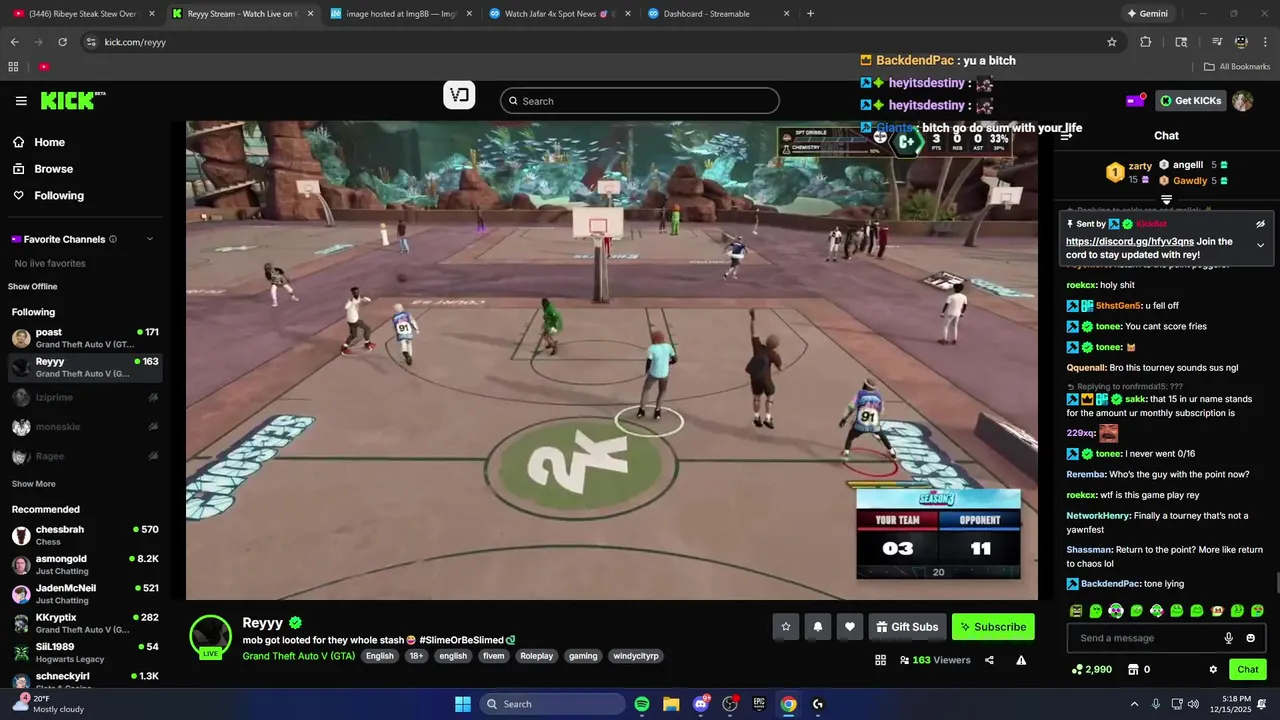The width and height of the screenshot is (1280, 720).
Task: Open Spotify from the taskbar
Action: [642, 704]
